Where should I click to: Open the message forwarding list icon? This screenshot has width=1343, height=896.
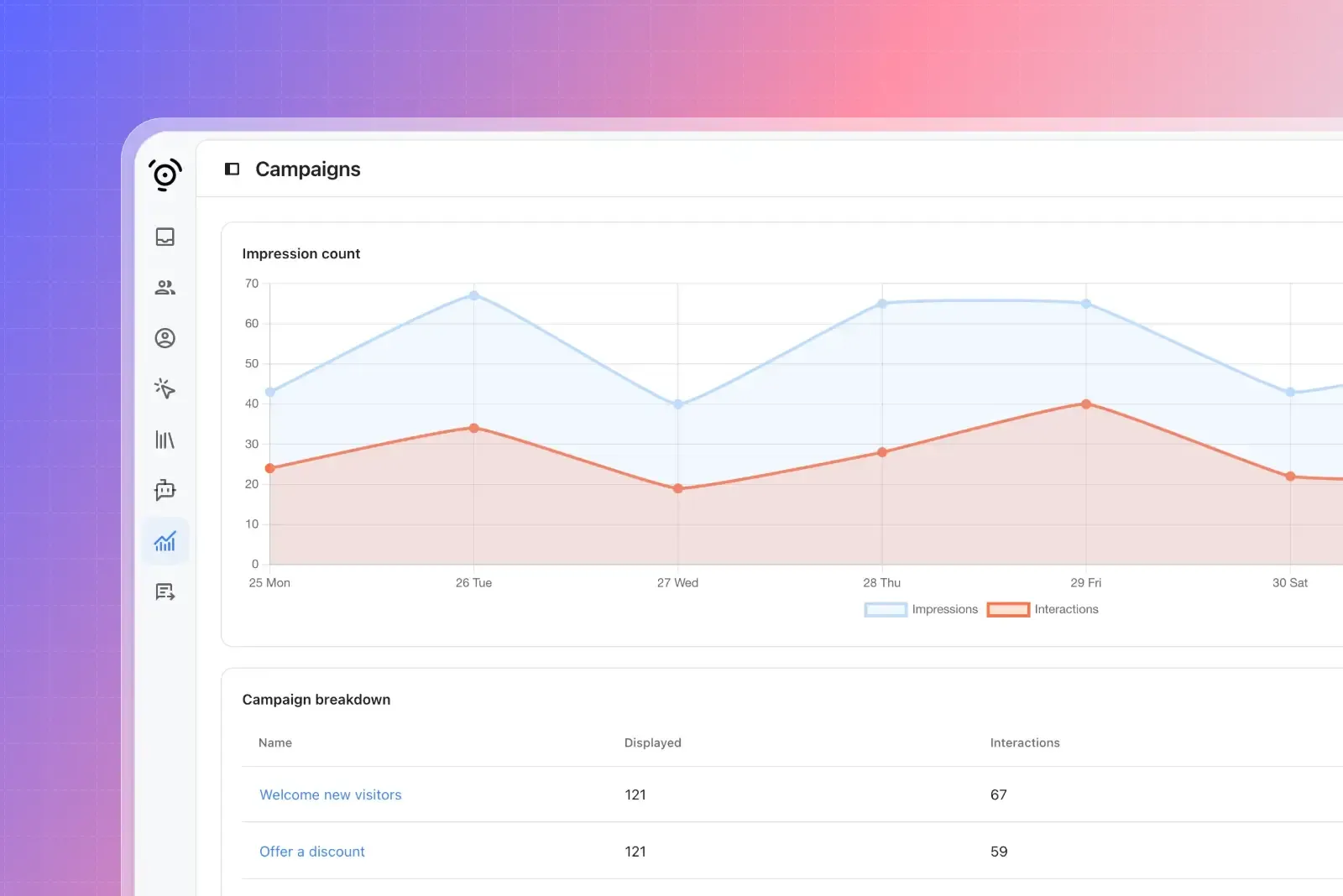click(165, 592)
